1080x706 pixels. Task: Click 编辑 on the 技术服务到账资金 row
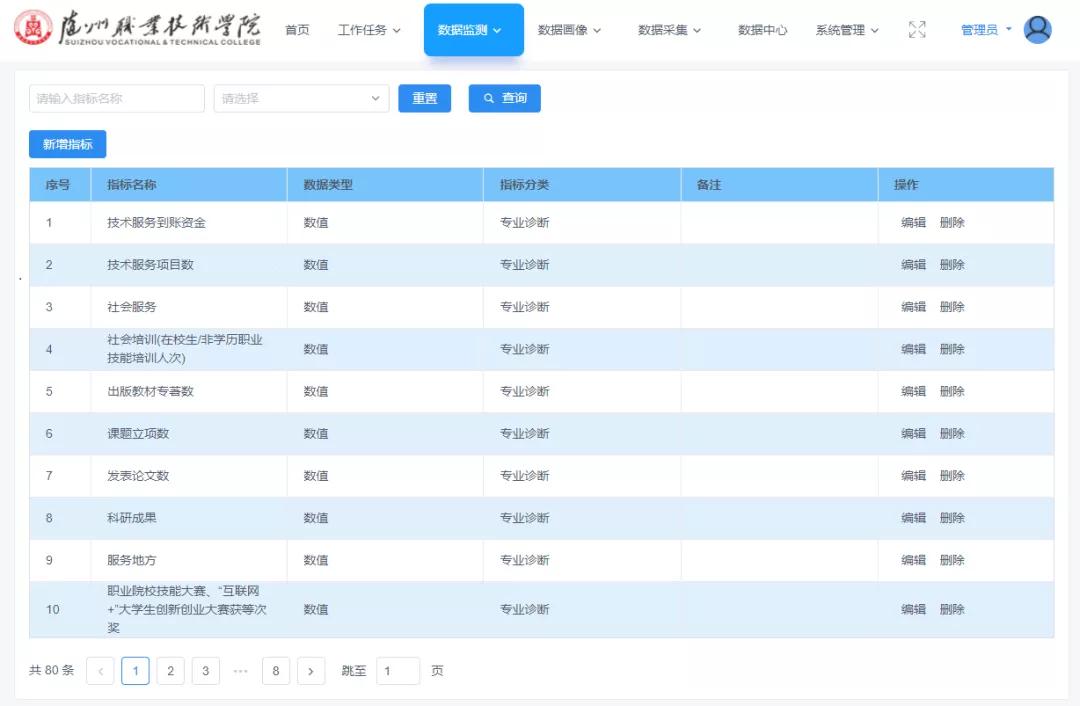click(x=913, y=223)
